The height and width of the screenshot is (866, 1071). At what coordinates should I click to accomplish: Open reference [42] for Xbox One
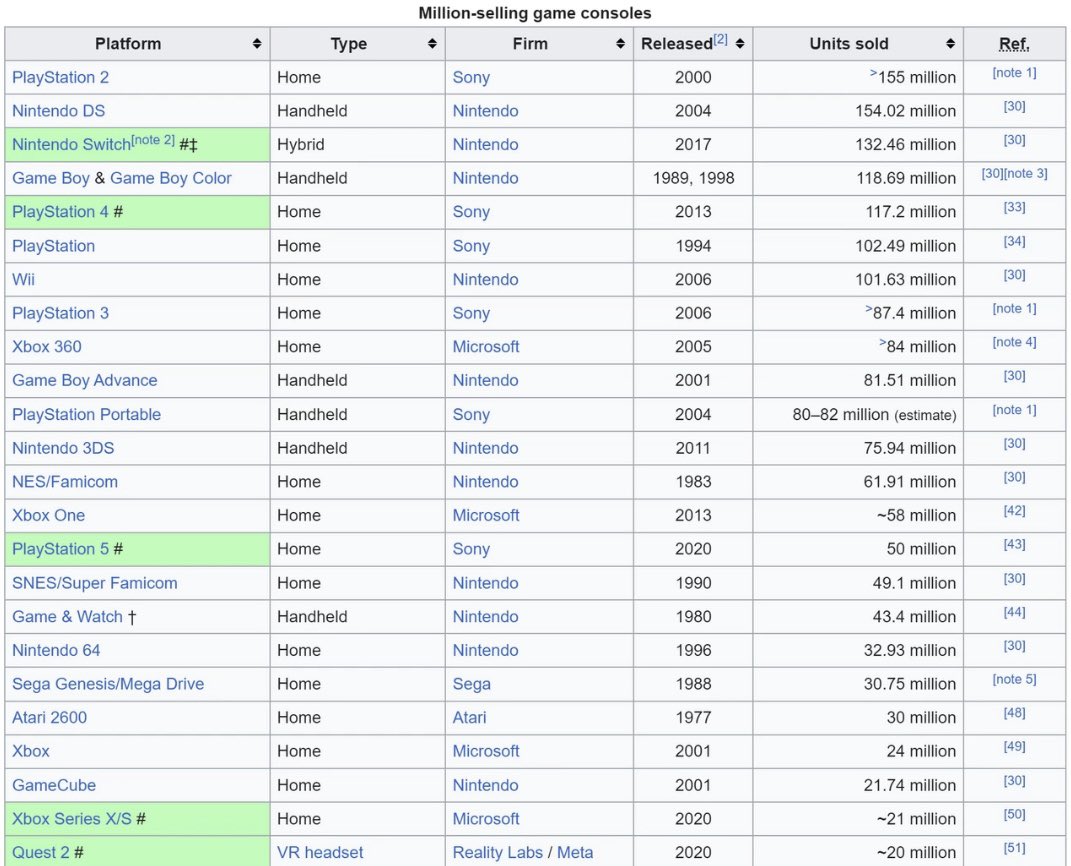point(1014,511)
